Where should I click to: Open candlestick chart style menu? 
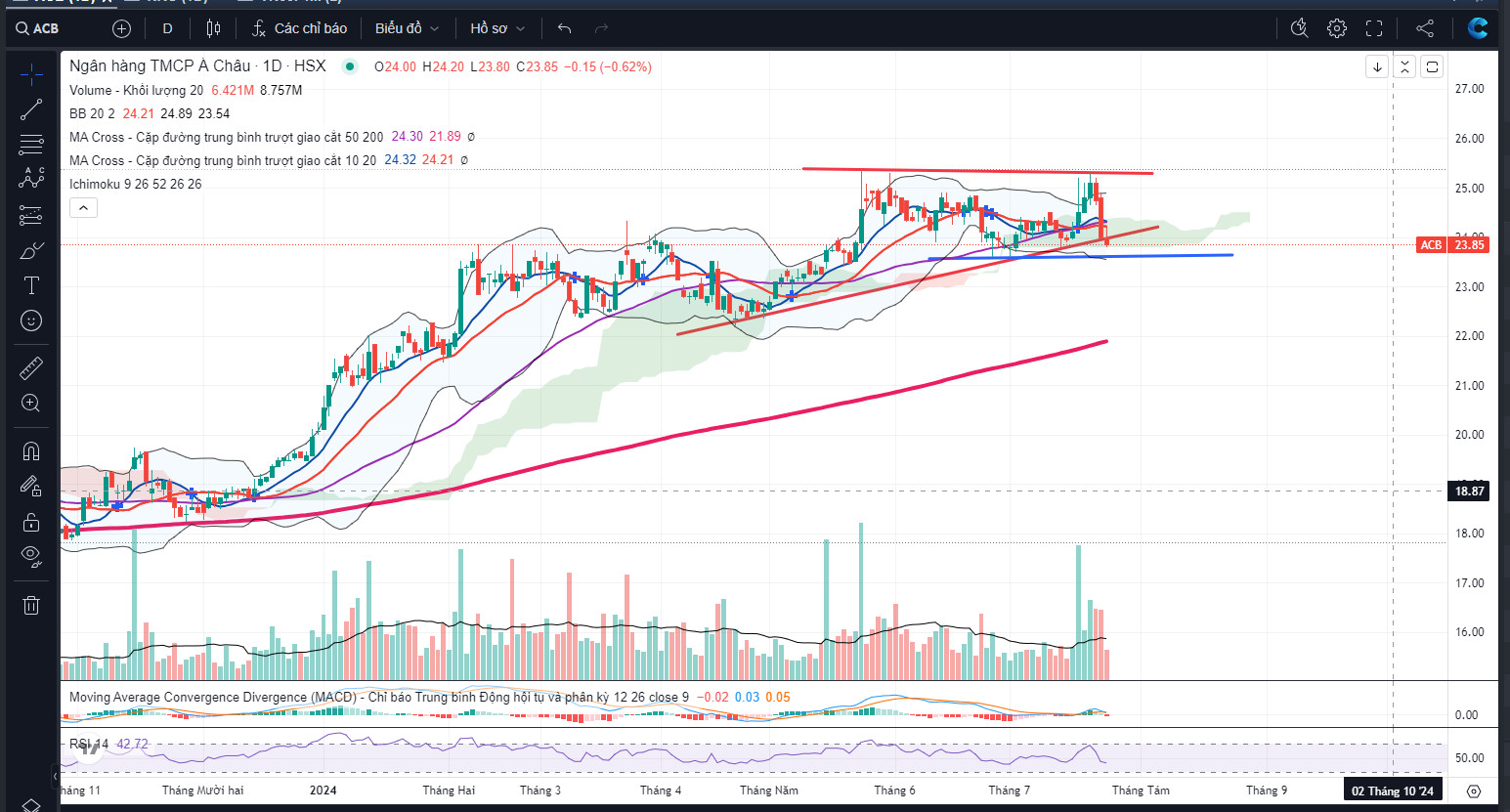[x=213, y=28]
